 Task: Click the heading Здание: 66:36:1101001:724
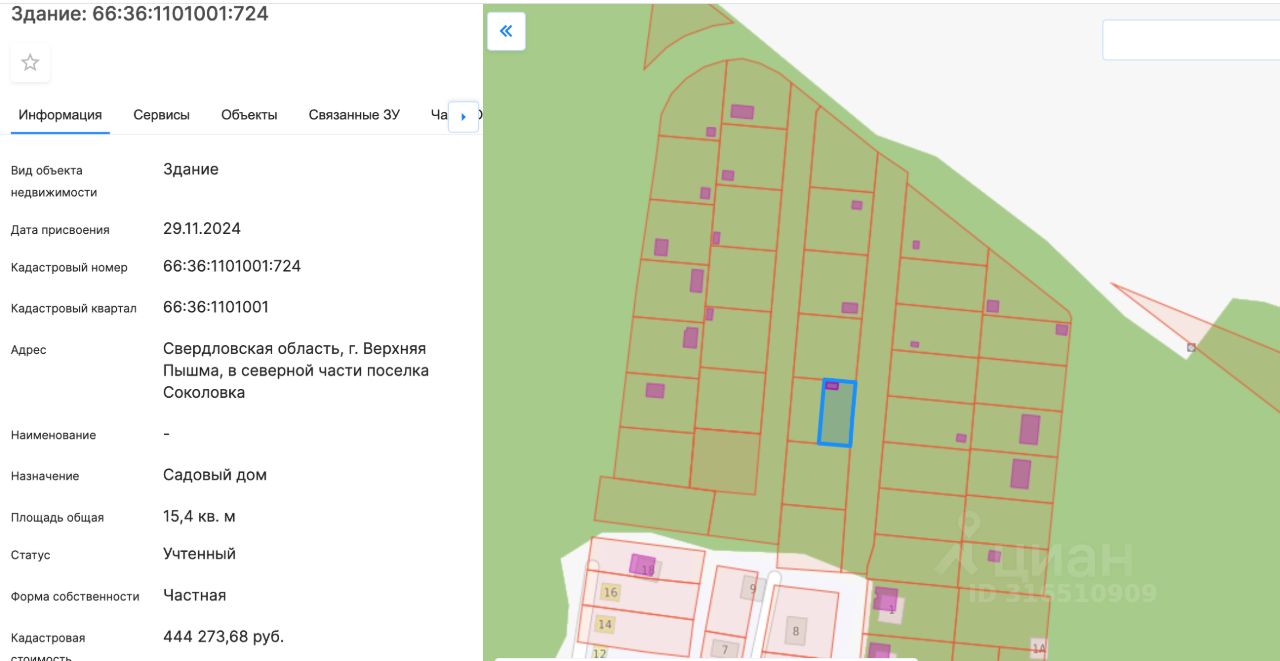[x=140, y=14]
